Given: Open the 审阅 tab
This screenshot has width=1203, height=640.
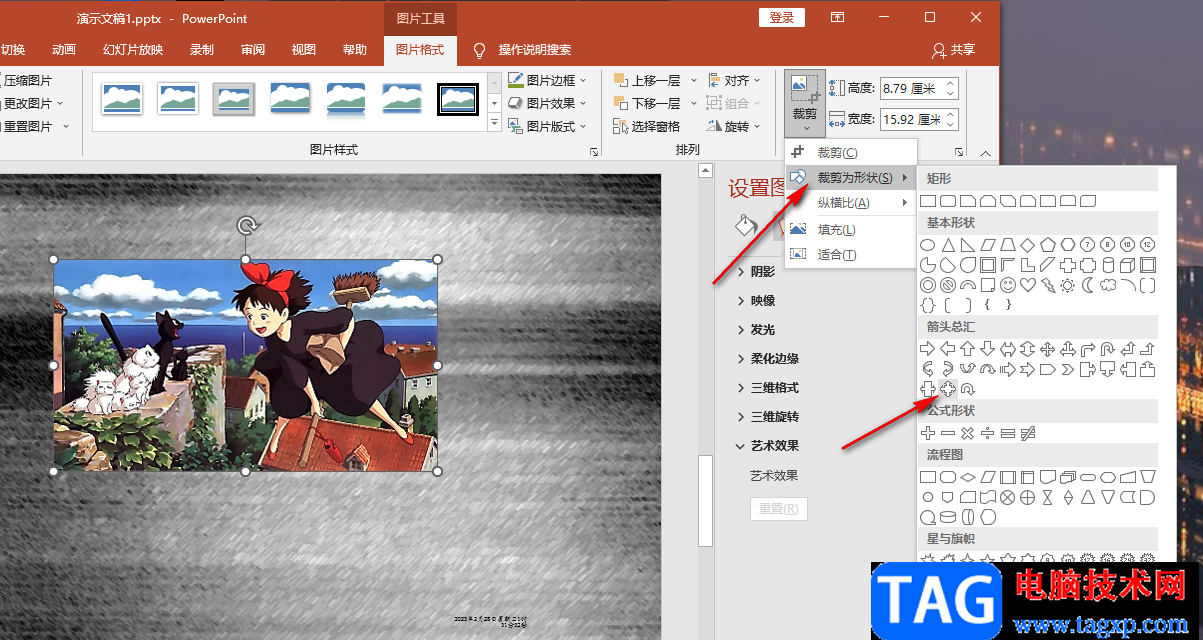Looking at the screenshot, I should [253, 50].
